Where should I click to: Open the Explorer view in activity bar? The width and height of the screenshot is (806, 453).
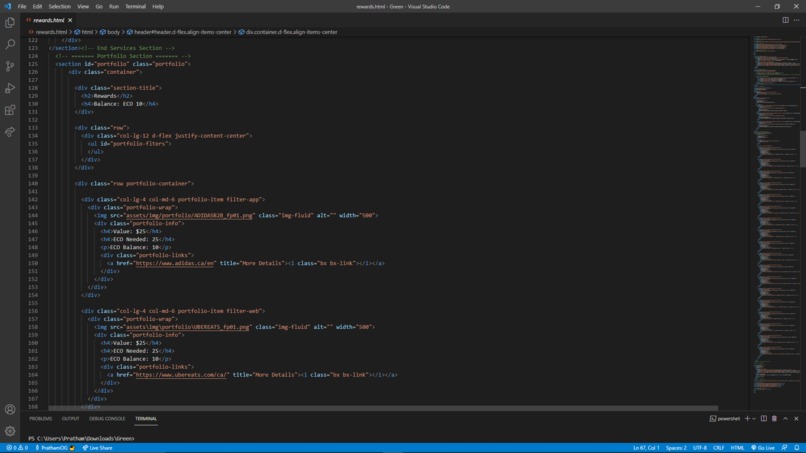[10, 23]
